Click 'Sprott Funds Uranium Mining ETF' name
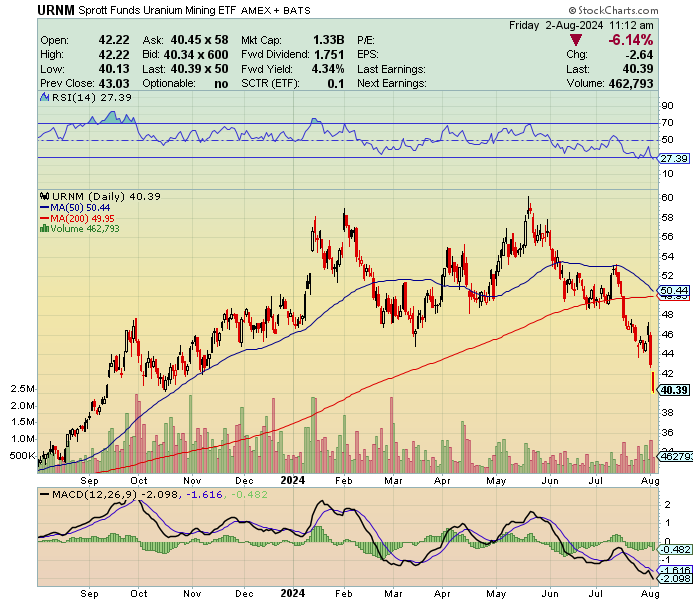Image resolution: width=698 pixels, height=600 pixels. [x=157, y=11]
